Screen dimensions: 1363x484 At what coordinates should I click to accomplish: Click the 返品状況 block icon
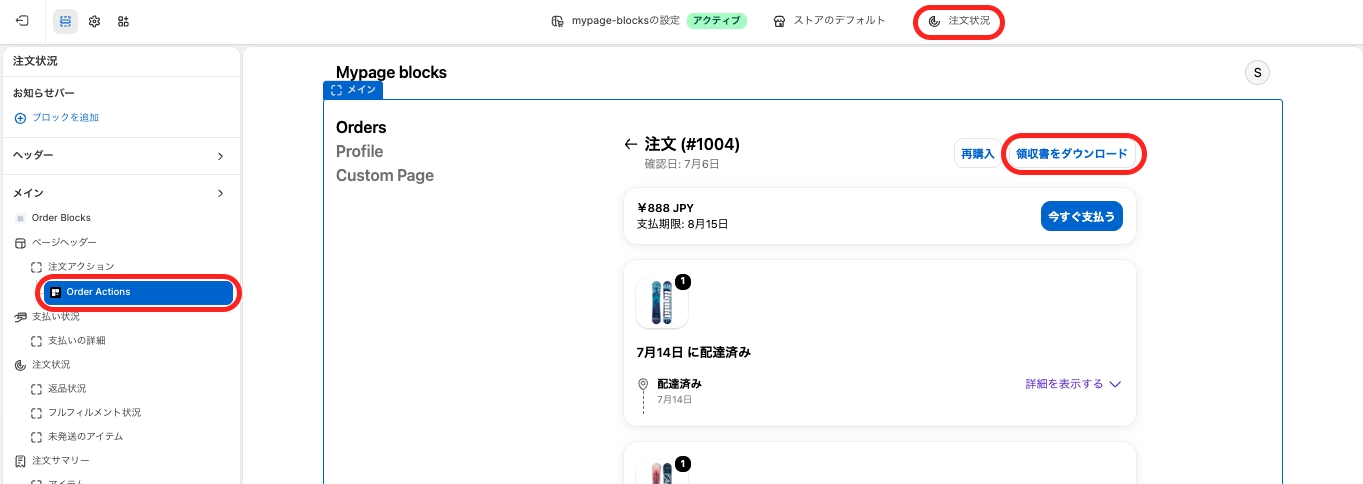coord(37,389)
